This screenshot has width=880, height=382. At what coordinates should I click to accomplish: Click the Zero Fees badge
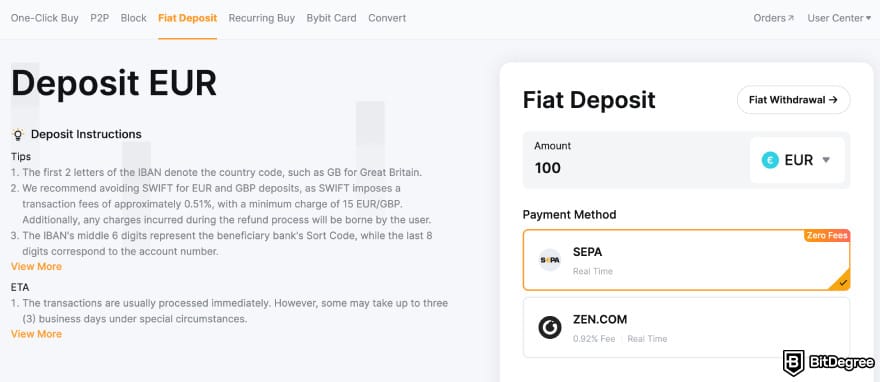click(827, 236)
